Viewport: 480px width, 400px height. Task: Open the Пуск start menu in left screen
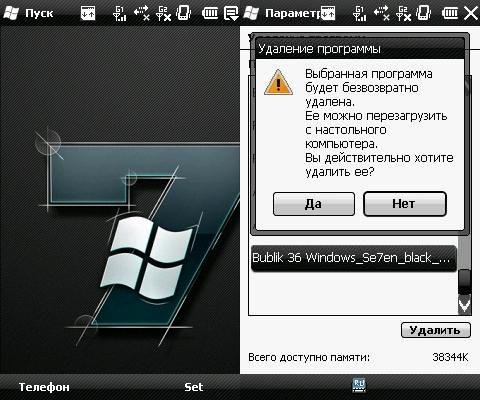(28, 13)
